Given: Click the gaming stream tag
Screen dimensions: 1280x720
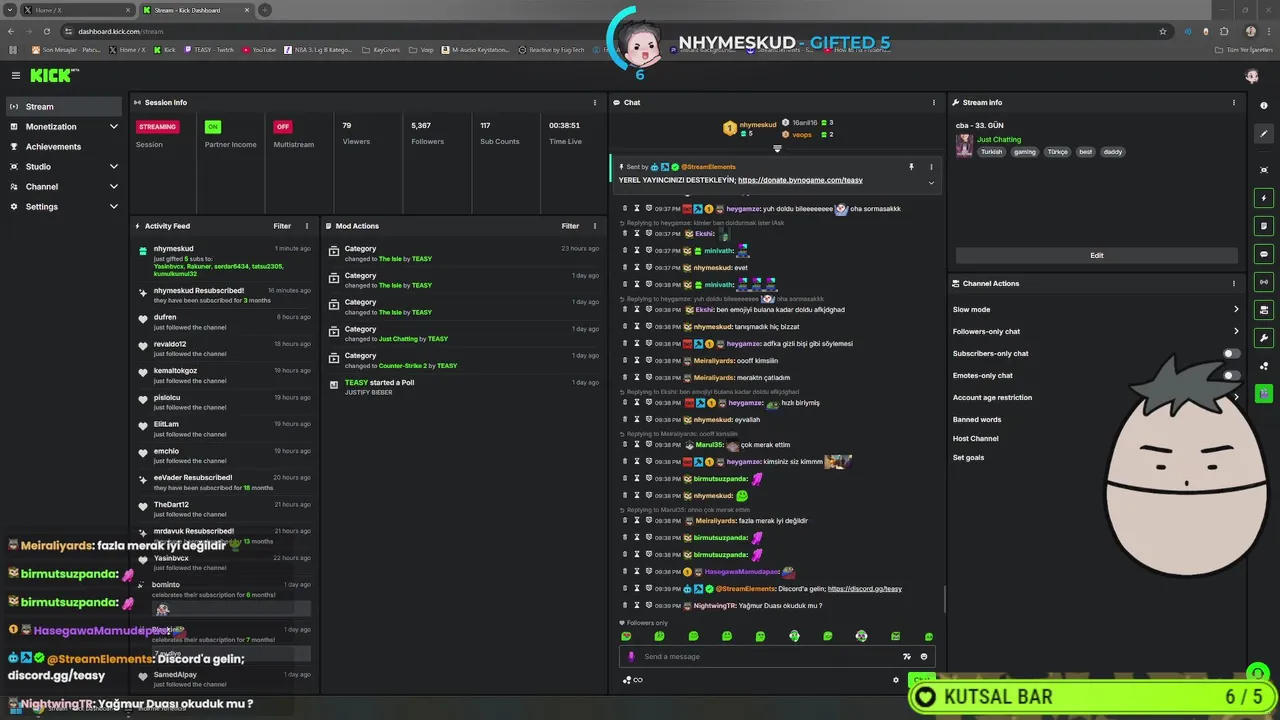Looking at the screenshot, I should pyautogui.click(x=1025, y=152).
